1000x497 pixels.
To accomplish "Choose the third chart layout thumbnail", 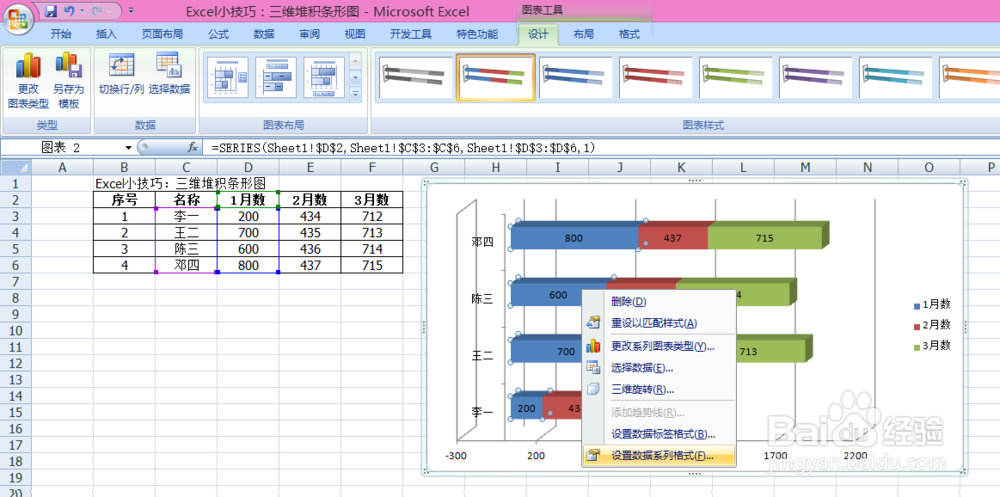I will [x=323, y=77].
